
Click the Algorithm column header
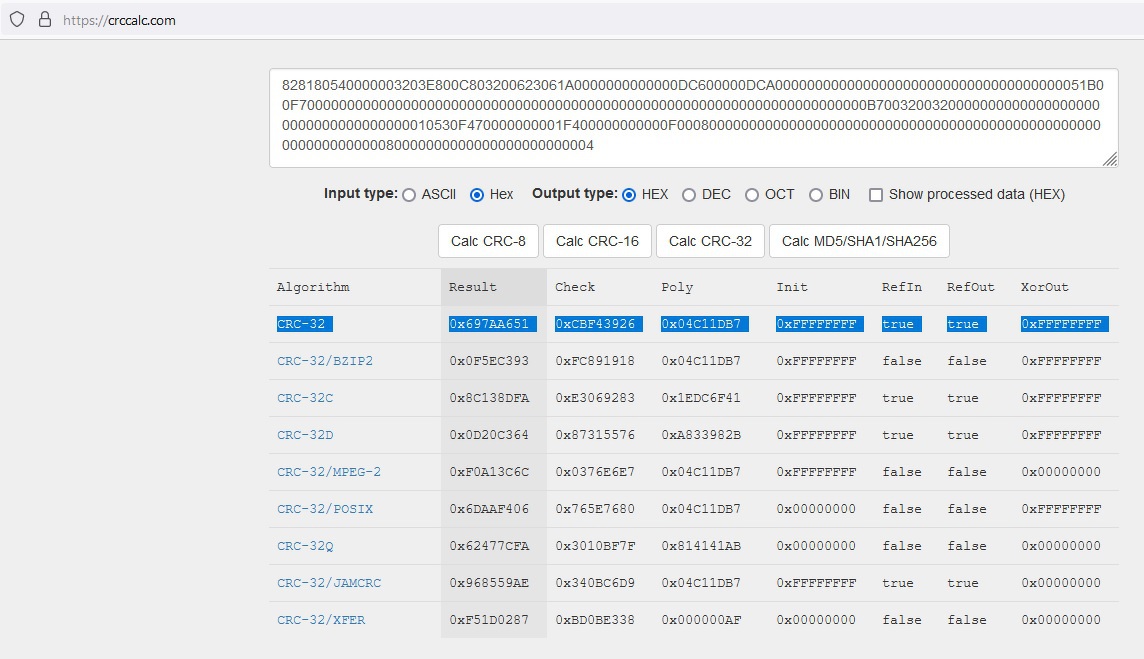[313, 287]
